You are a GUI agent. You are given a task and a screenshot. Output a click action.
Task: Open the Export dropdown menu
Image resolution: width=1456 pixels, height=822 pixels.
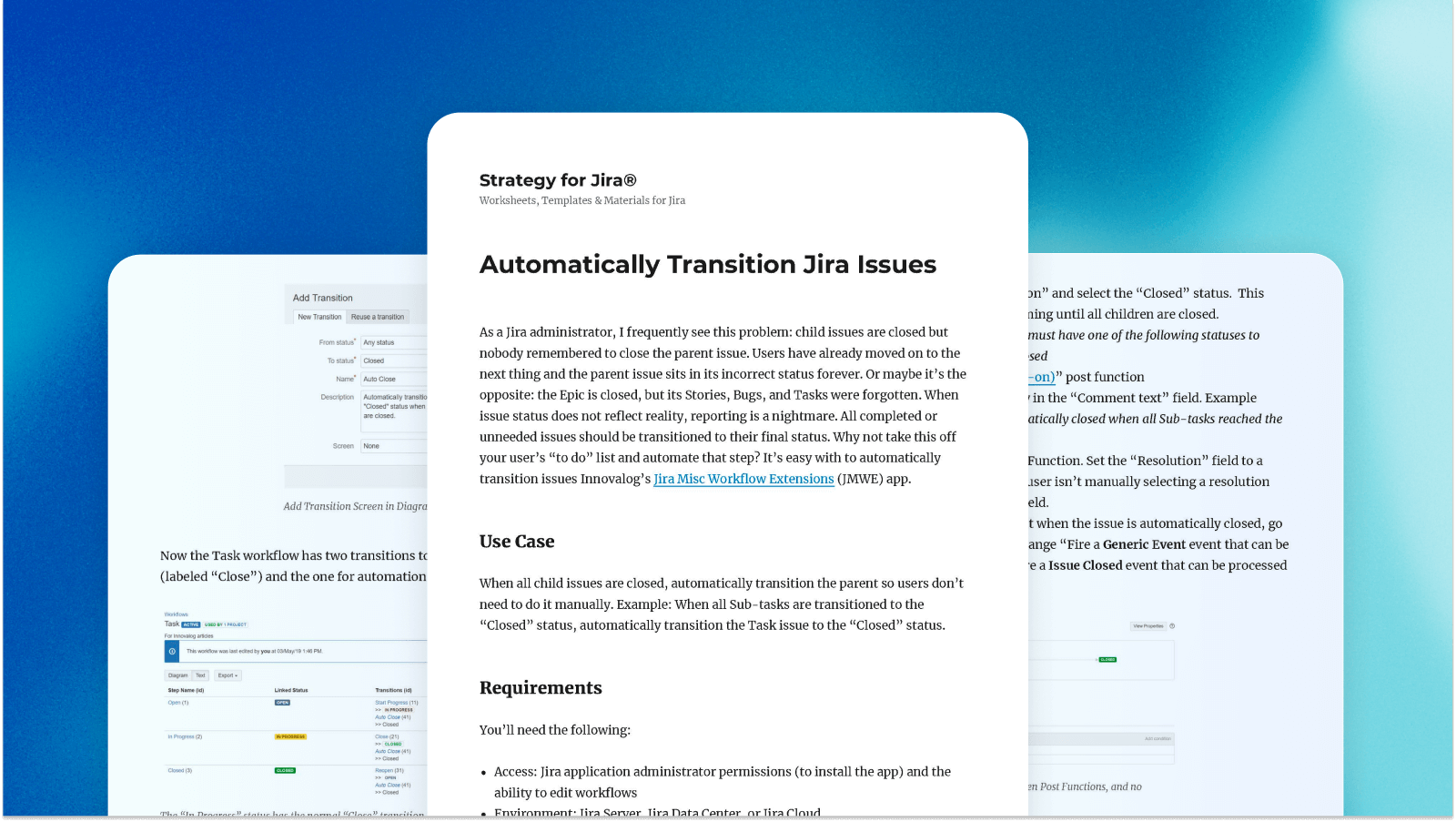coord(227,675)
